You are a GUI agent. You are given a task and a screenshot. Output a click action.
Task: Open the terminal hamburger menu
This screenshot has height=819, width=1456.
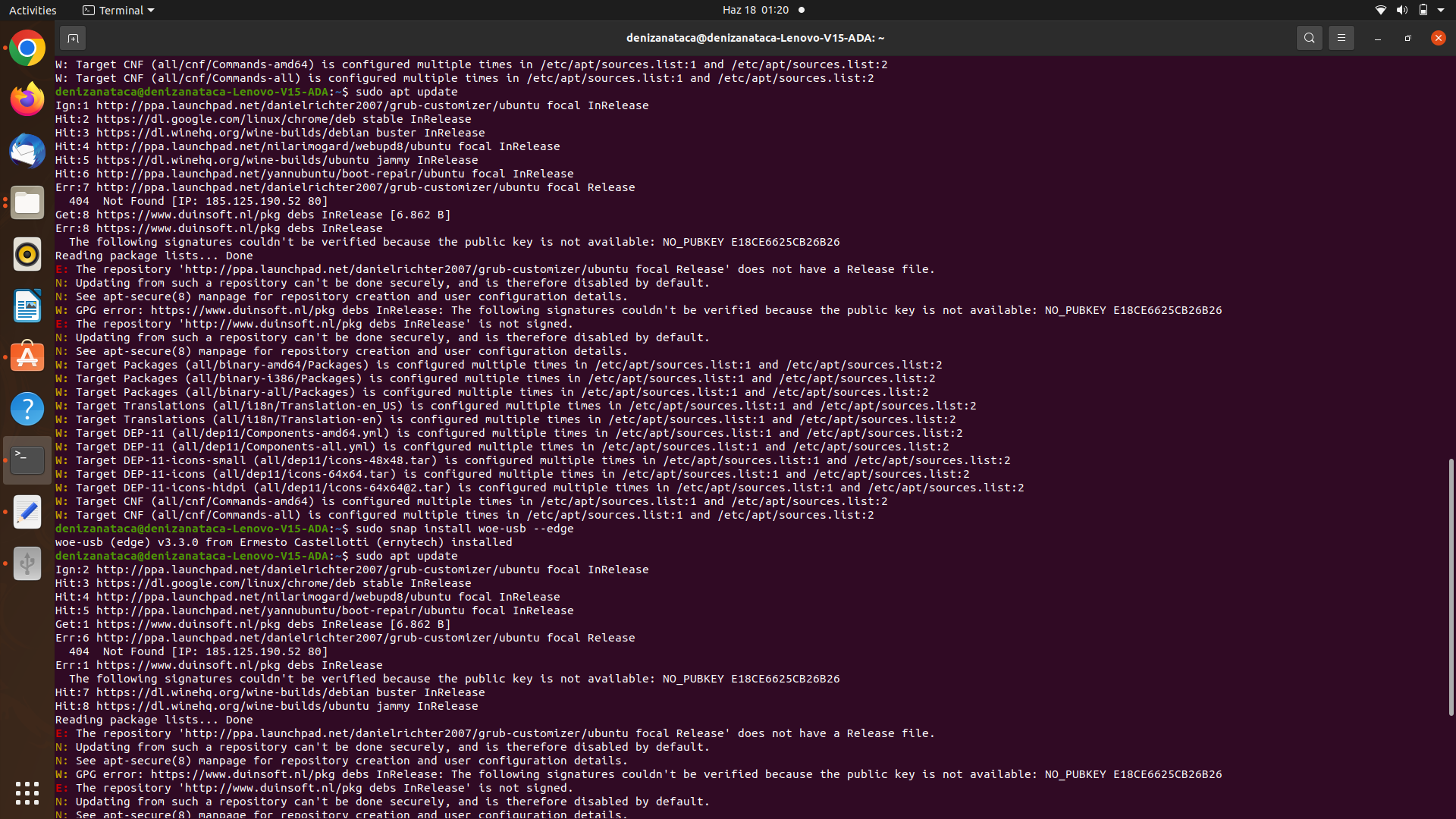tap(1341, 38)
